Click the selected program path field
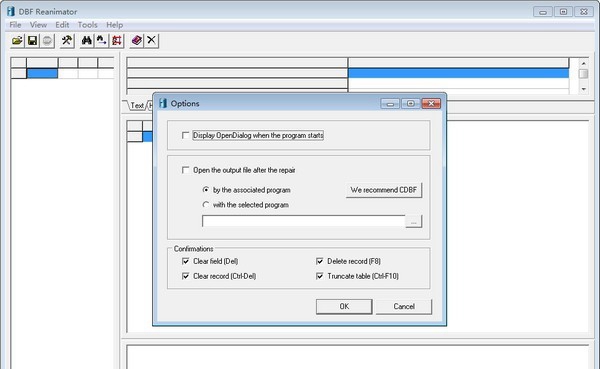The width and height of the screenshot is (600, 369). (303, 221)
